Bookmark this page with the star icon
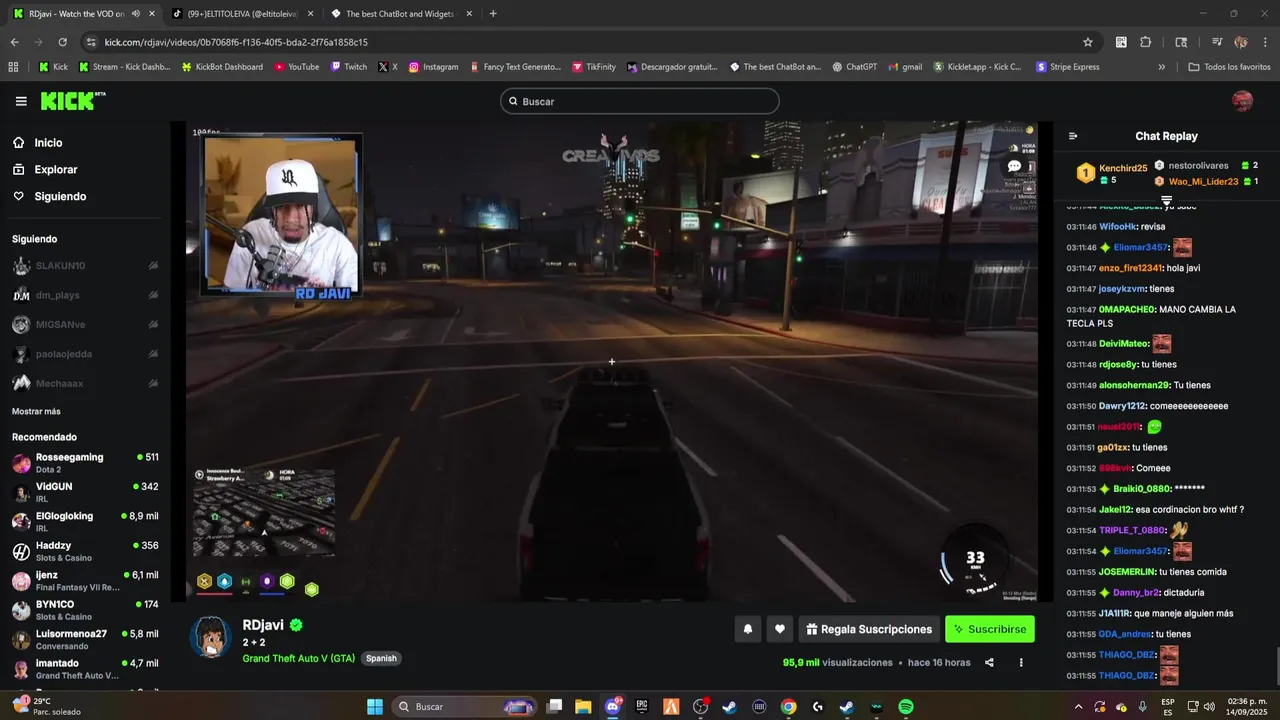 [1088, 42]
